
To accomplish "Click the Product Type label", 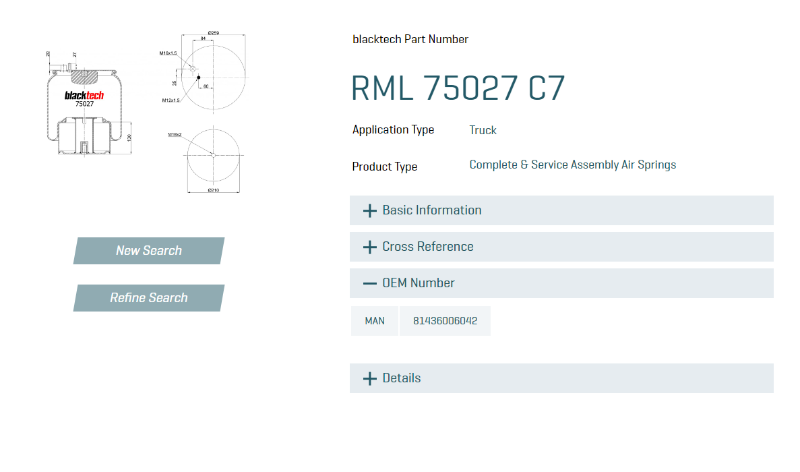I will 385,167.
